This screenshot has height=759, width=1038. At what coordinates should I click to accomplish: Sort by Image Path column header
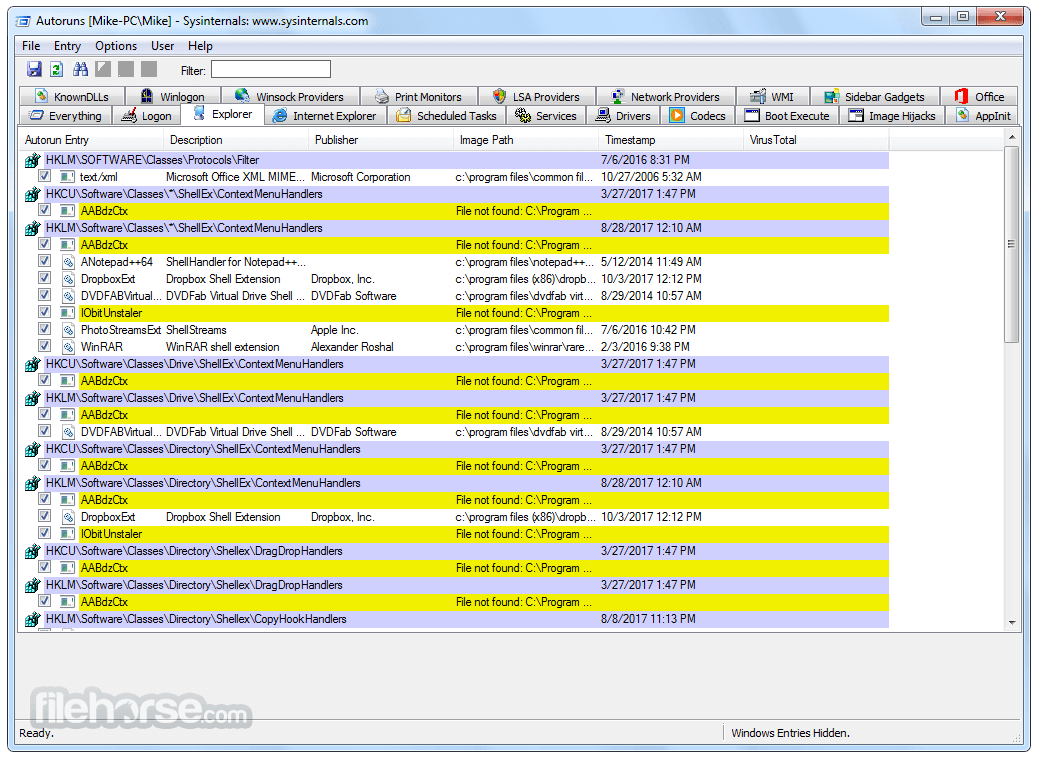[x=526, y=140]
